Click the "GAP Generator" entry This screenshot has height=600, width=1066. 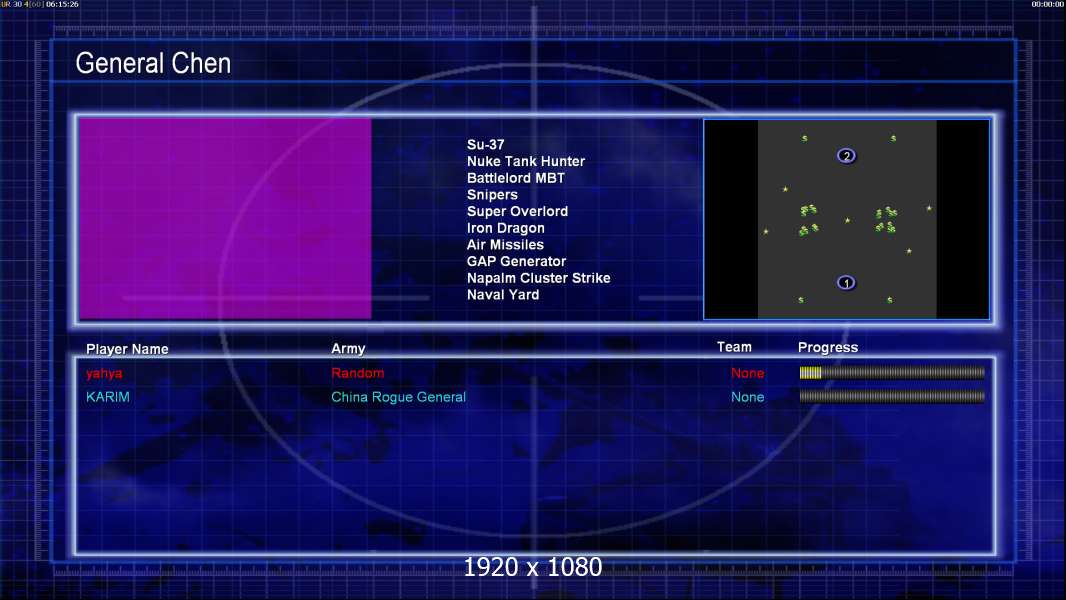(x=516, y=261)
